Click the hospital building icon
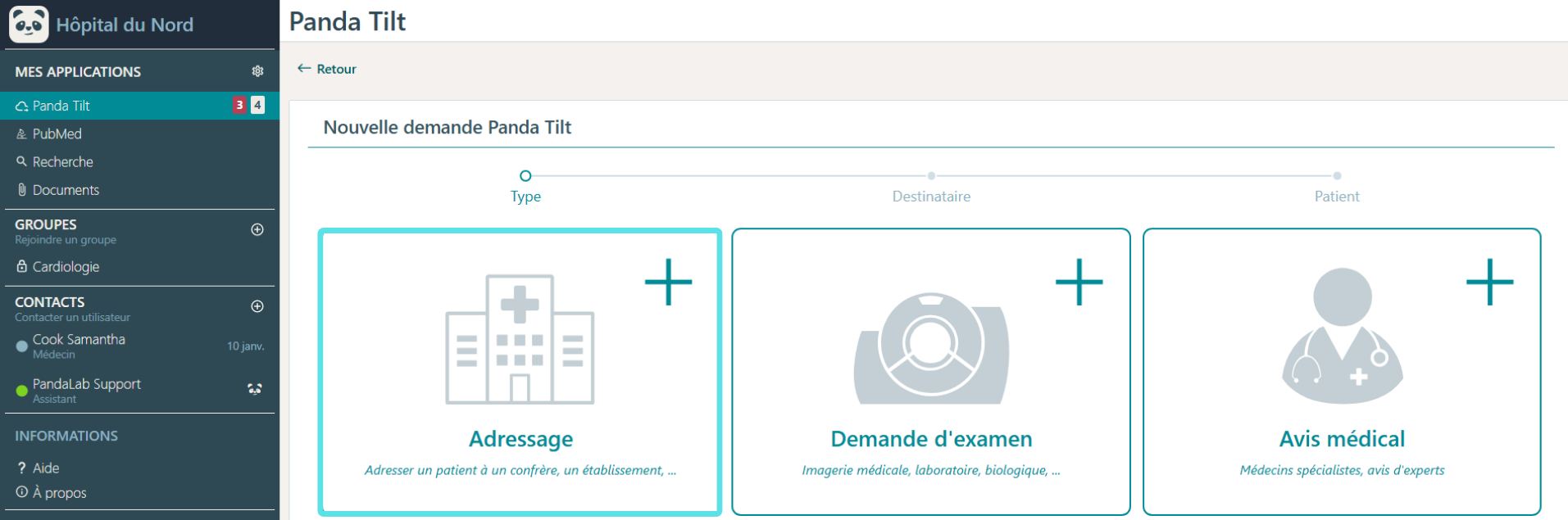This screenshot has width=1568, height=520. click(520, 339)
